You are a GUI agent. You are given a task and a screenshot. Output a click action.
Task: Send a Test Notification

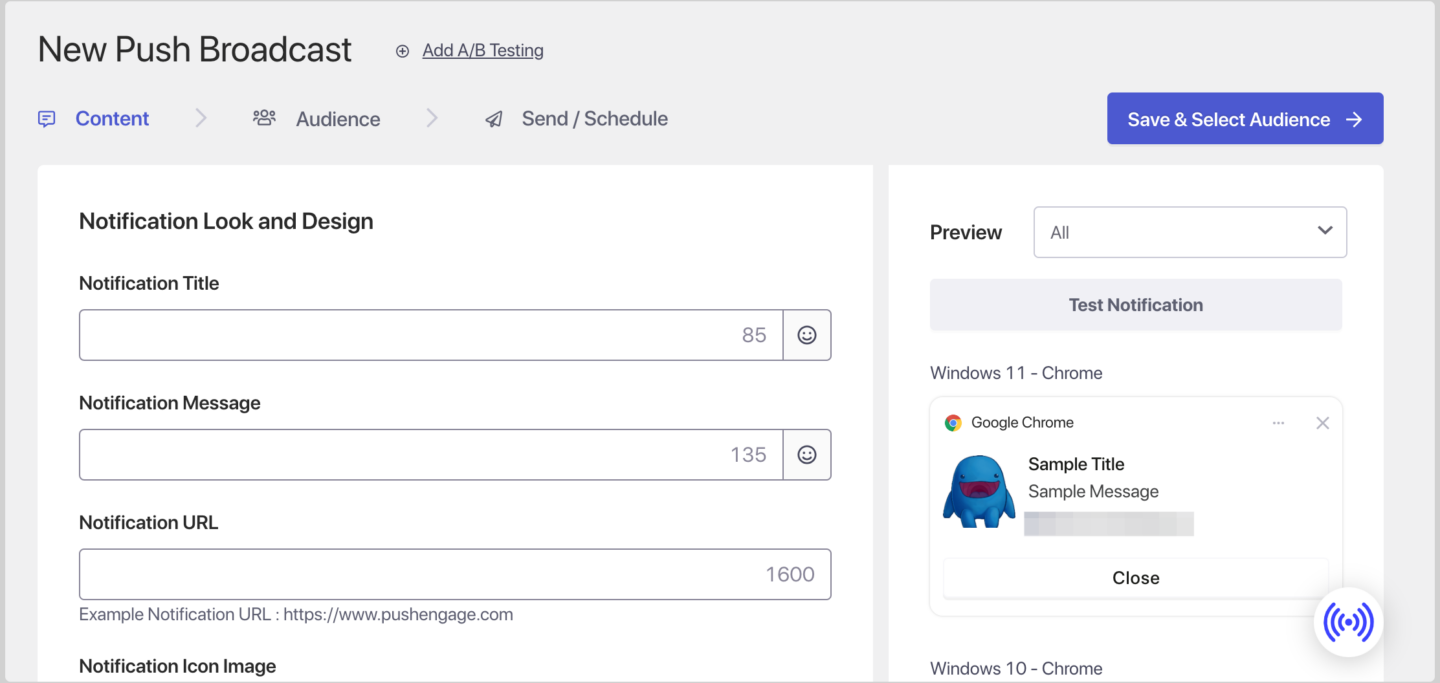[1135, 304]
